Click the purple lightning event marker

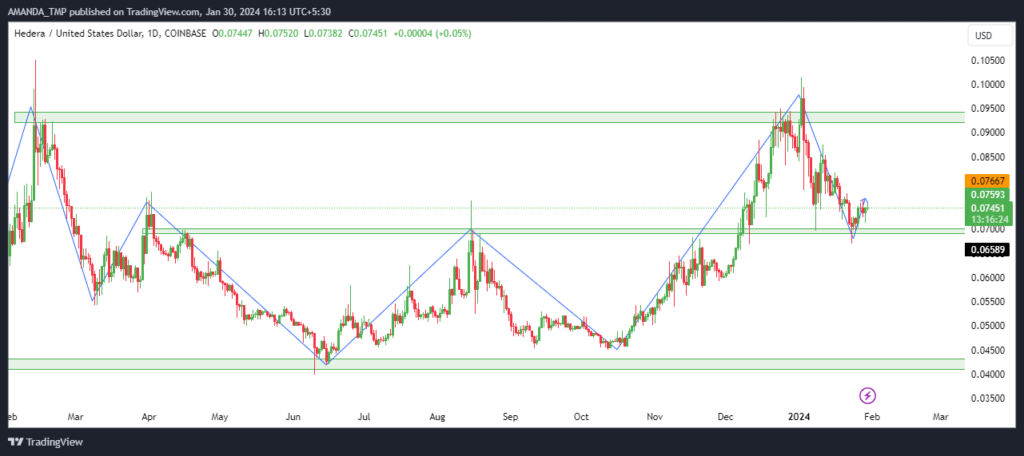[867, 395]
